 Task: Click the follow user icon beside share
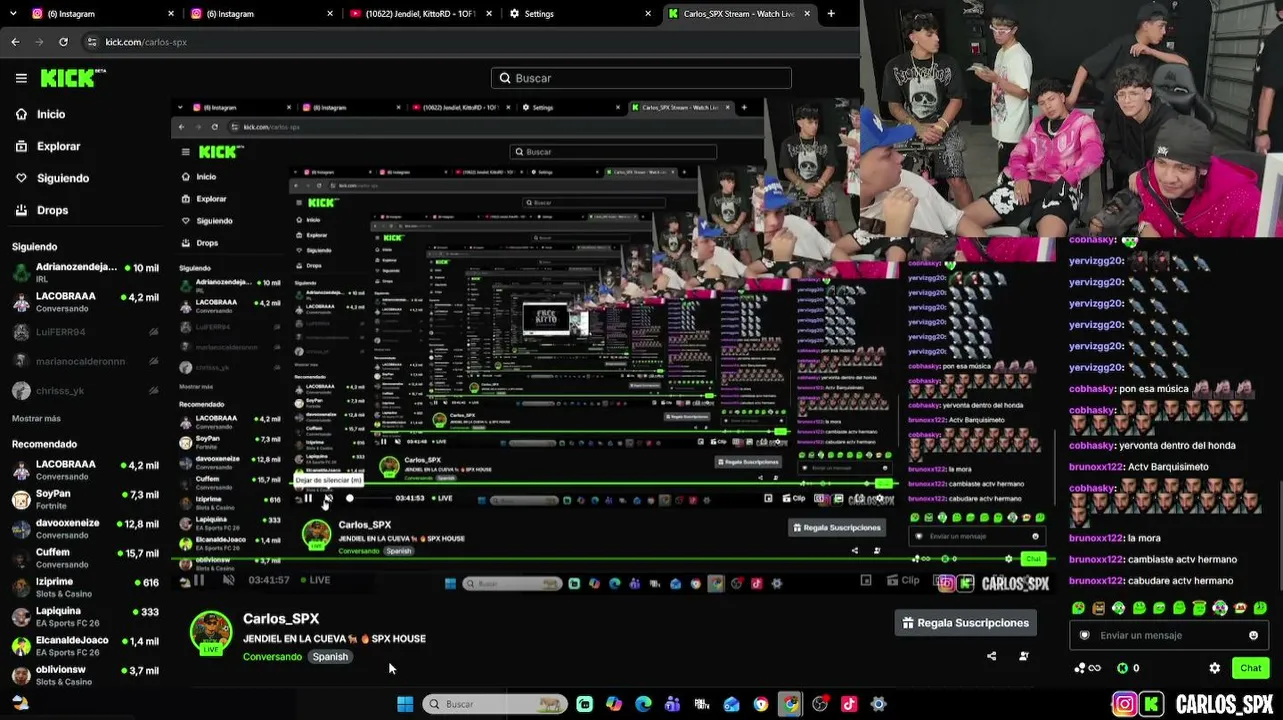[x=1023, y=656]
